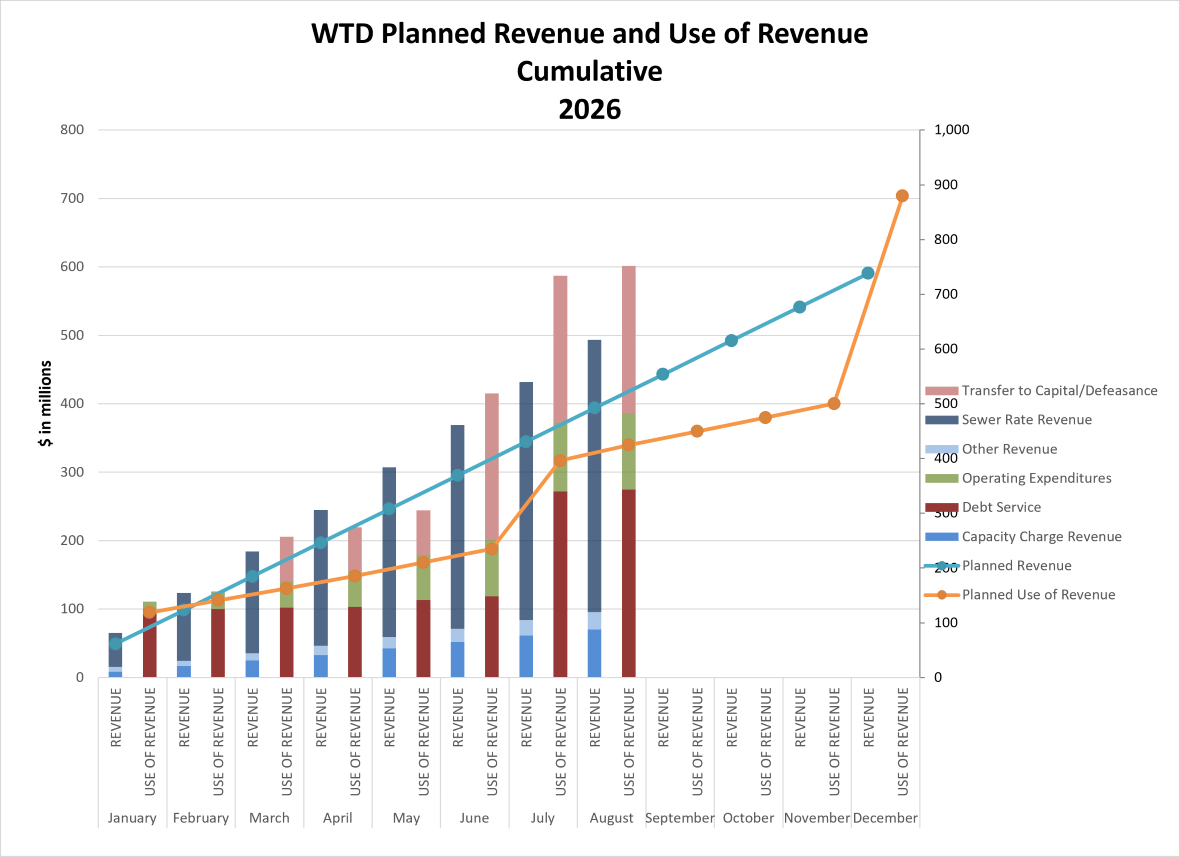The image size is (1180, 857).
Task: Click the Transfer to Capital/Defeasance legend swatch
Action: coord(941,391)
